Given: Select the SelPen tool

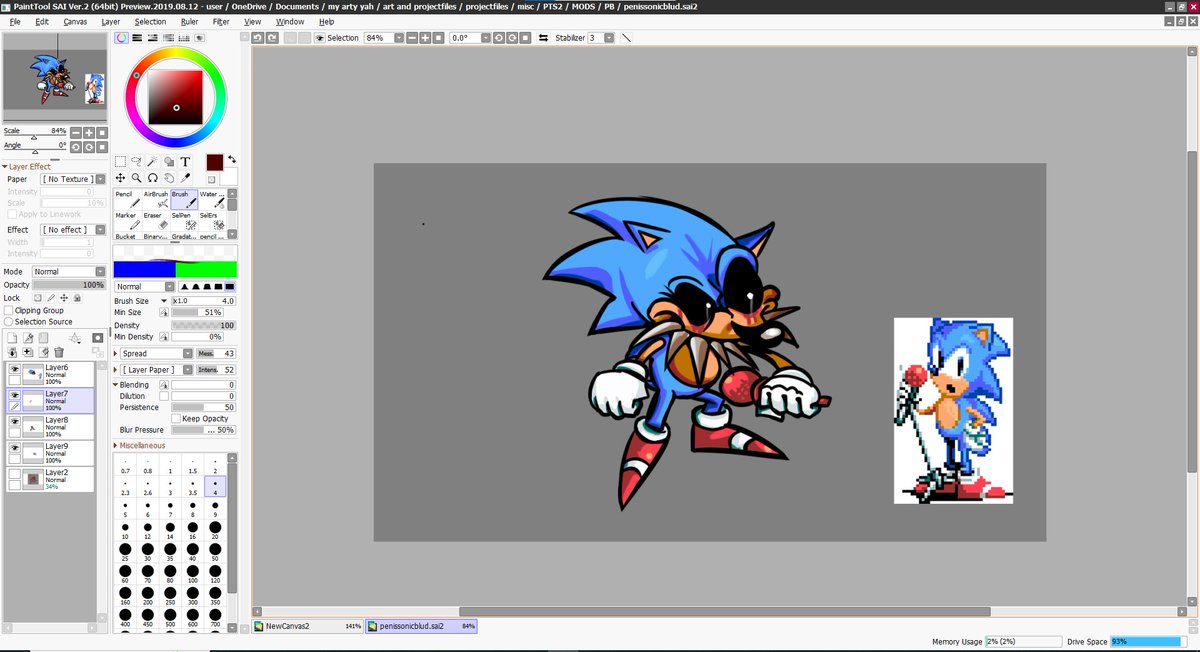Looking at the screenshot, I should (183, 221).
